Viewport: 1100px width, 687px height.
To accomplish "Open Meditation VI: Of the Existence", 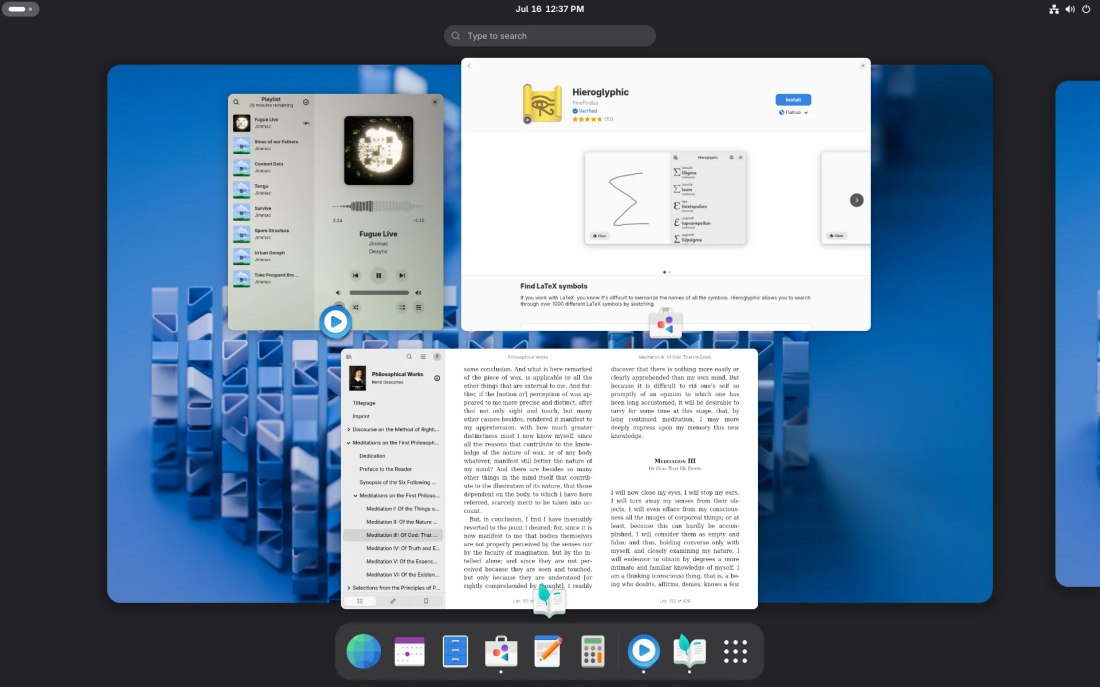I will (x=393, y=575).
